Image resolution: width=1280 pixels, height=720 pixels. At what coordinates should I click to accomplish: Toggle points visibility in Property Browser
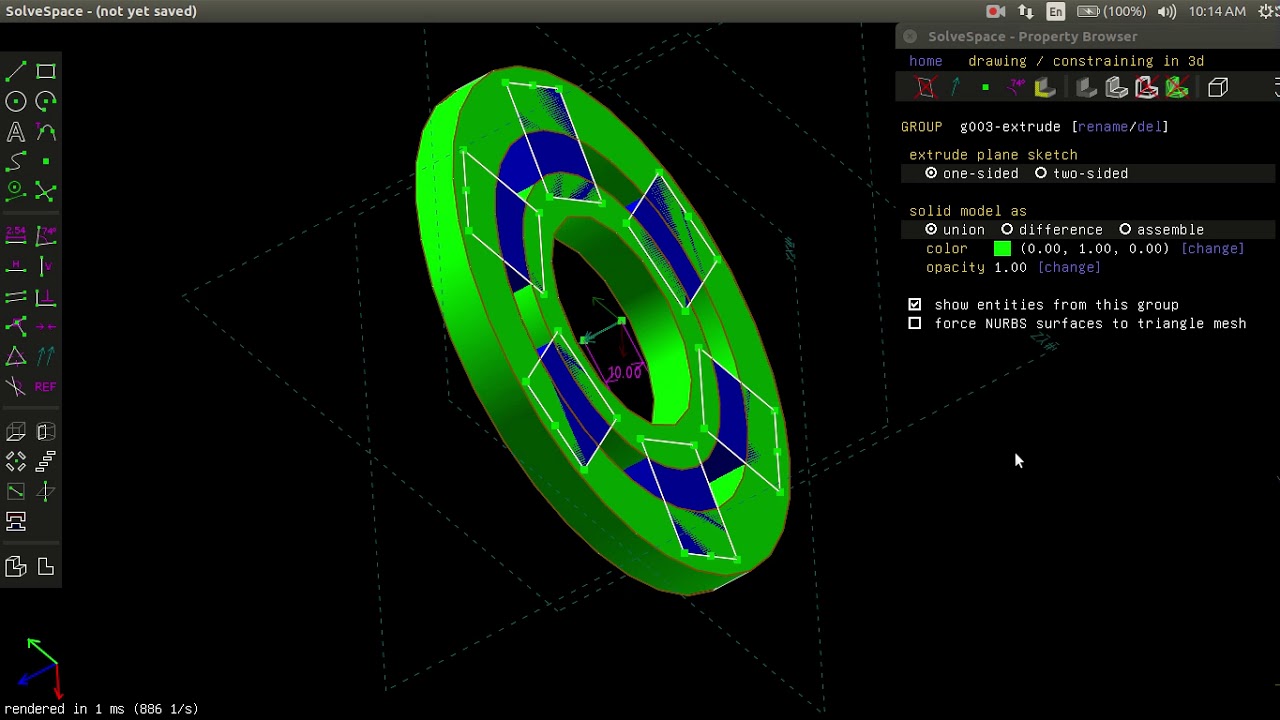click(x=985, y=88)
